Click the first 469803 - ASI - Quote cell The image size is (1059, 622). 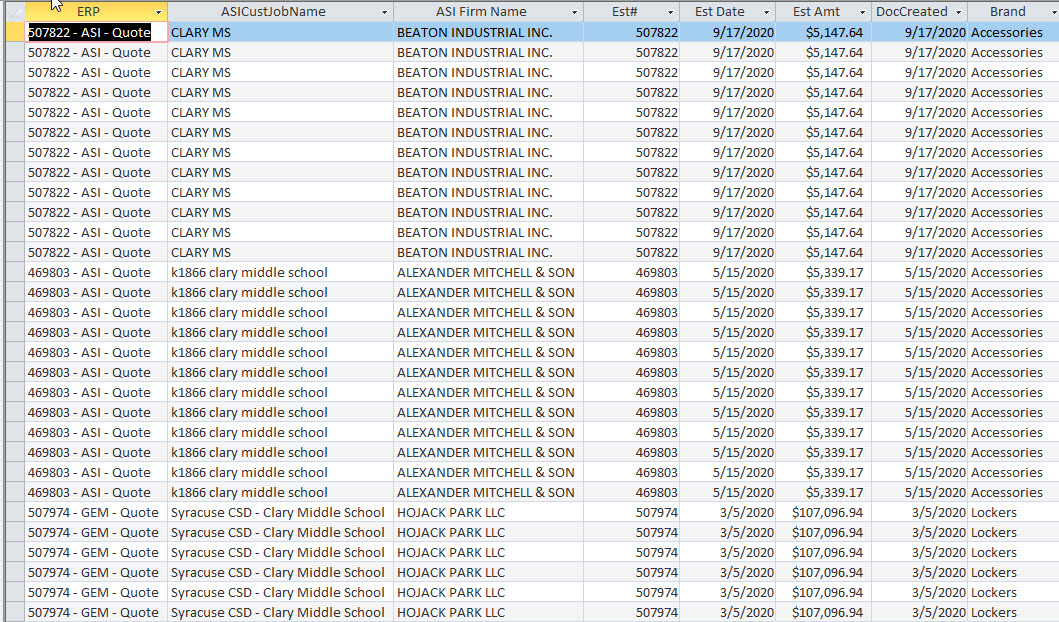[x=96, y=273]
